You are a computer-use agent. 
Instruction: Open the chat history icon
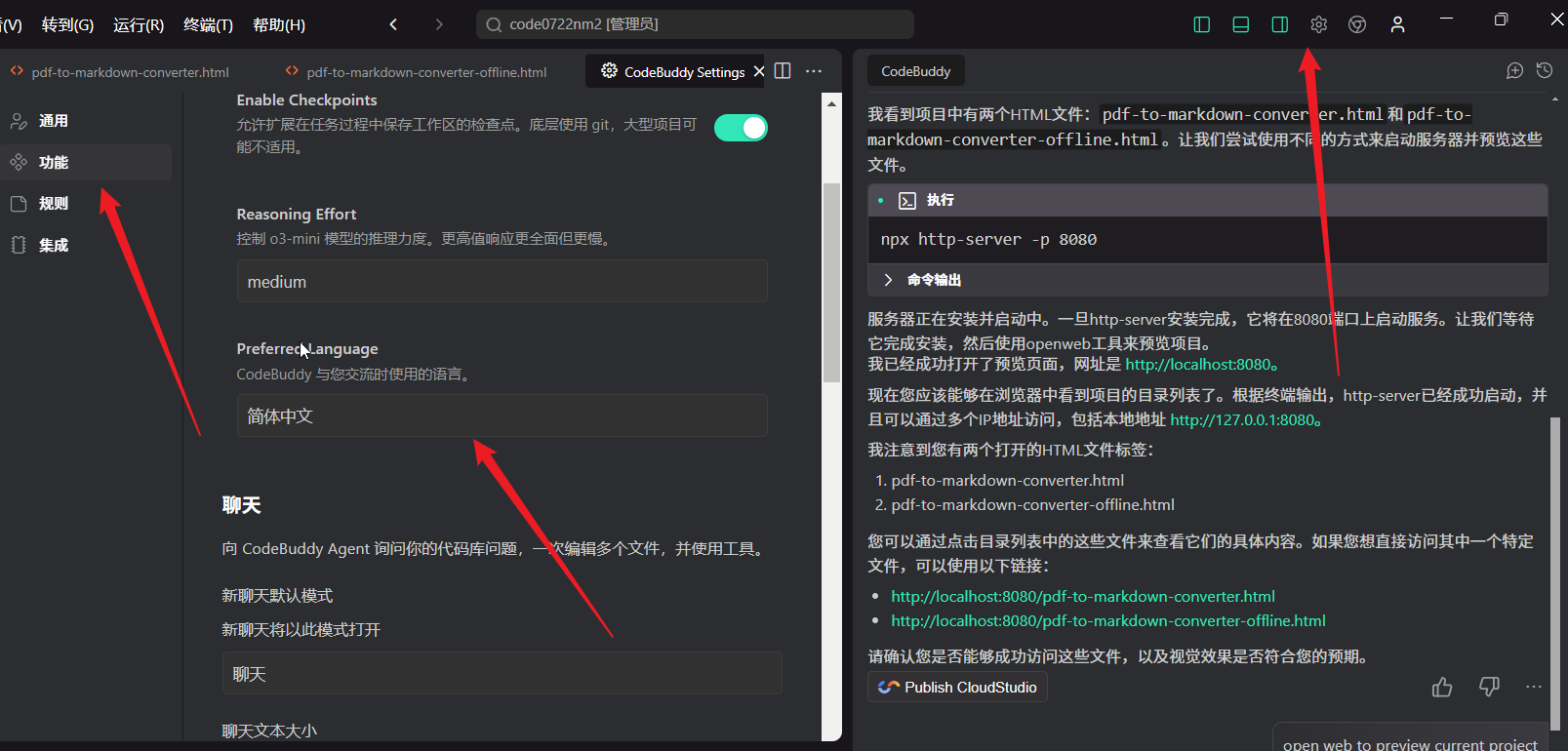click(1545, 70)
